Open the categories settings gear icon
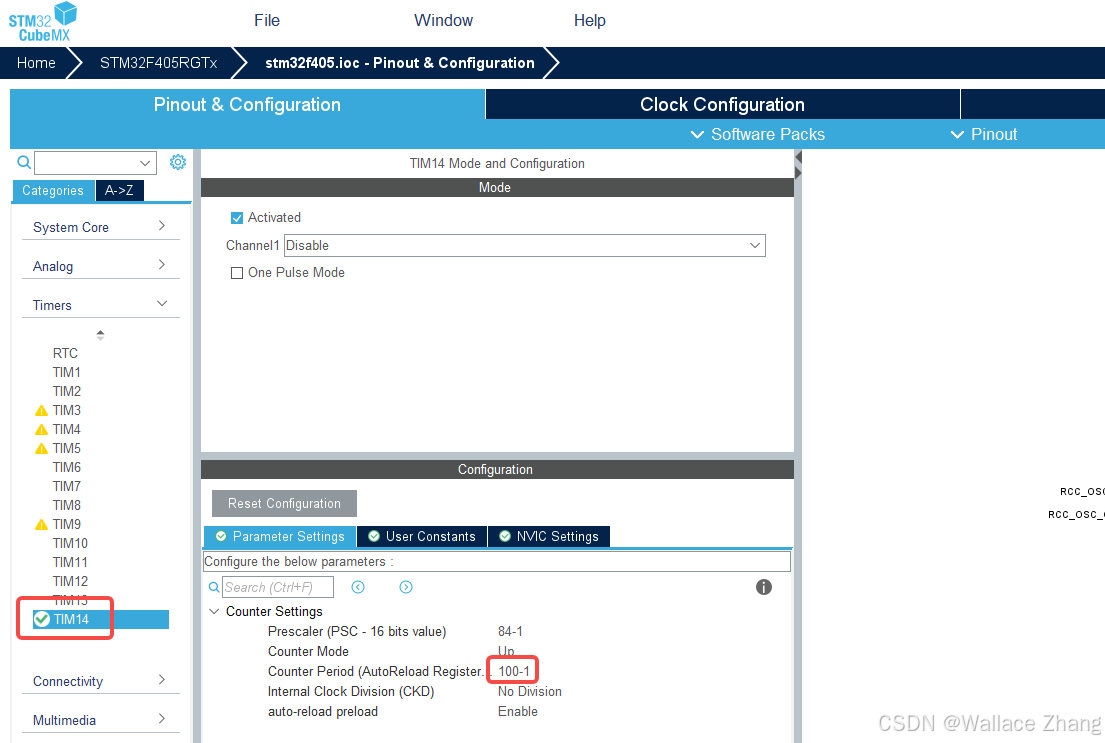Screen dimensions: 1105x743 pos(178,162)
